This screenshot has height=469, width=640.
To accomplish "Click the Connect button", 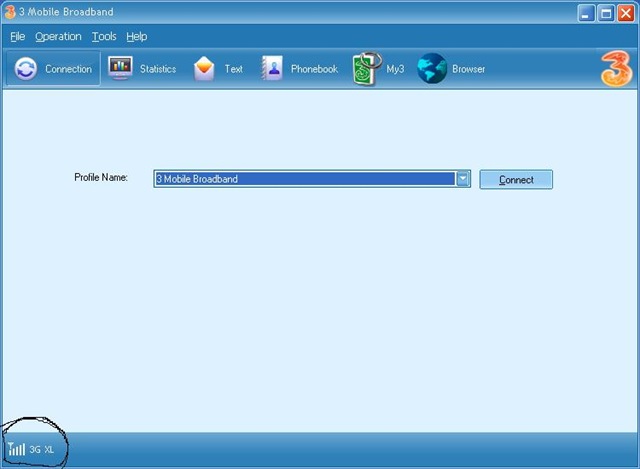I will (516, 180).
